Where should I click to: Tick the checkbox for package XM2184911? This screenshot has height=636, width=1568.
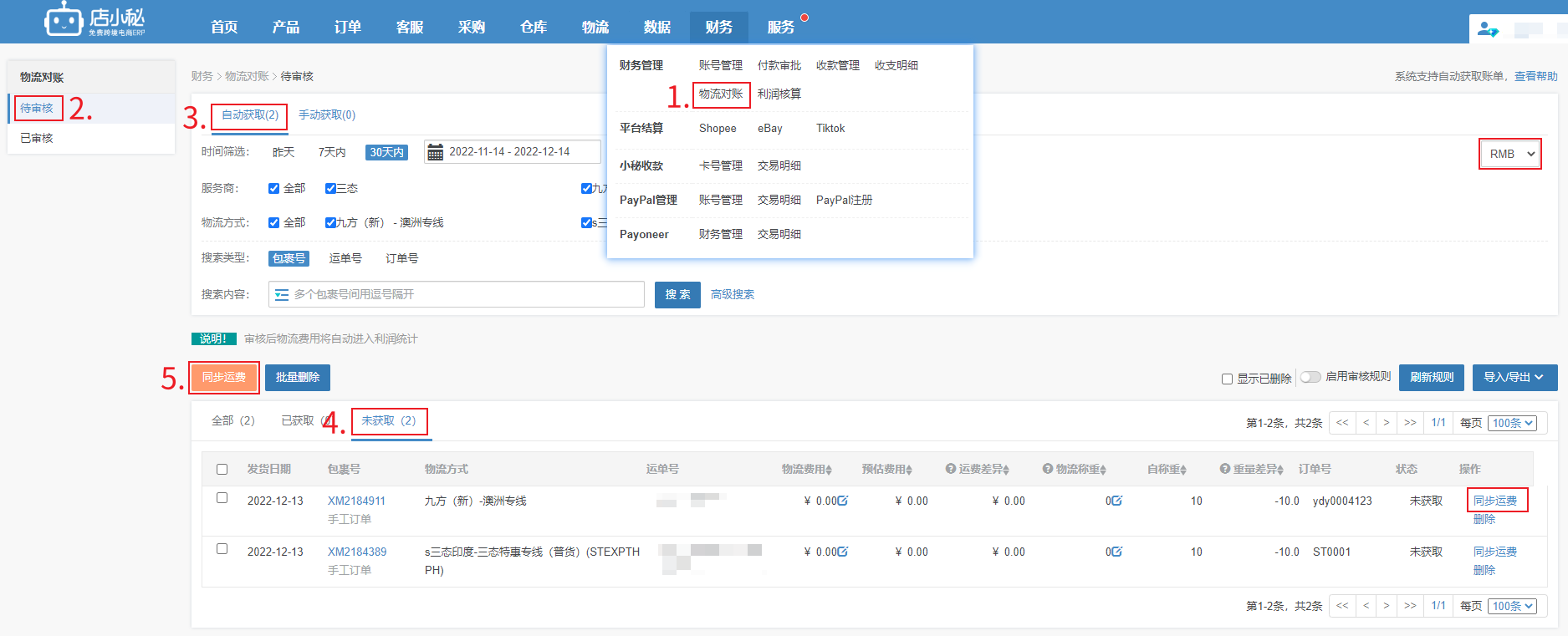[x=222, y=498]
